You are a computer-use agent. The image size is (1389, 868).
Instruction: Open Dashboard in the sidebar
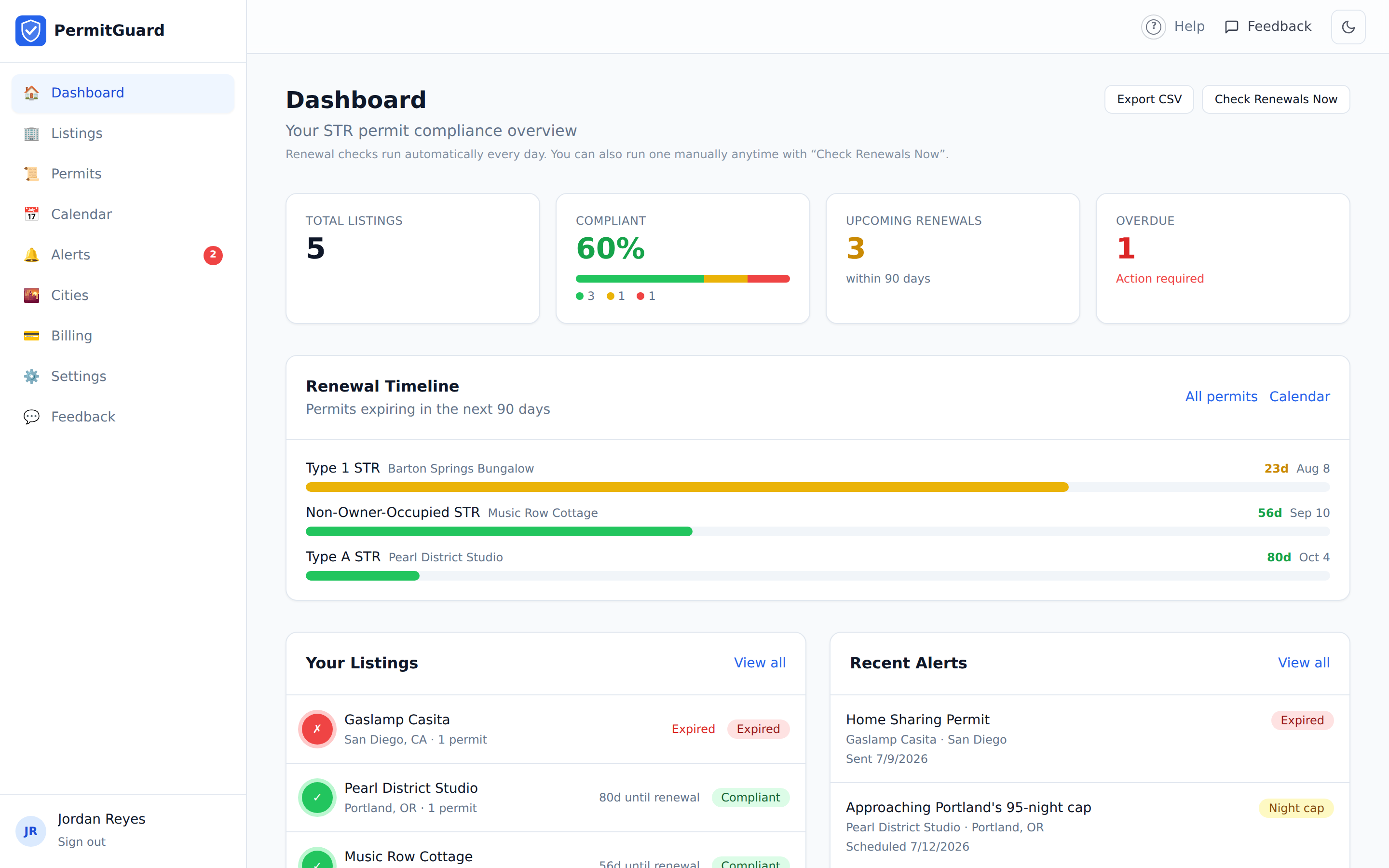(123, 93)
